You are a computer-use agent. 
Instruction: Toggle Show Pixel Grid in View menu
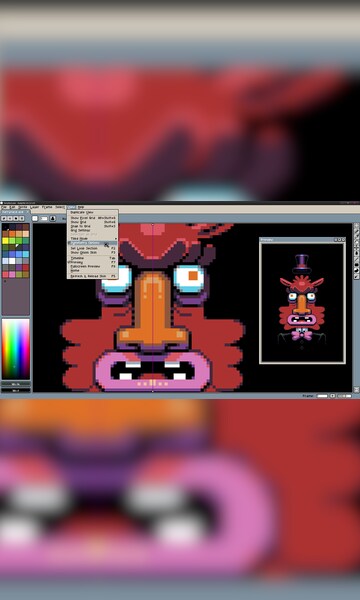pos(83,218)
